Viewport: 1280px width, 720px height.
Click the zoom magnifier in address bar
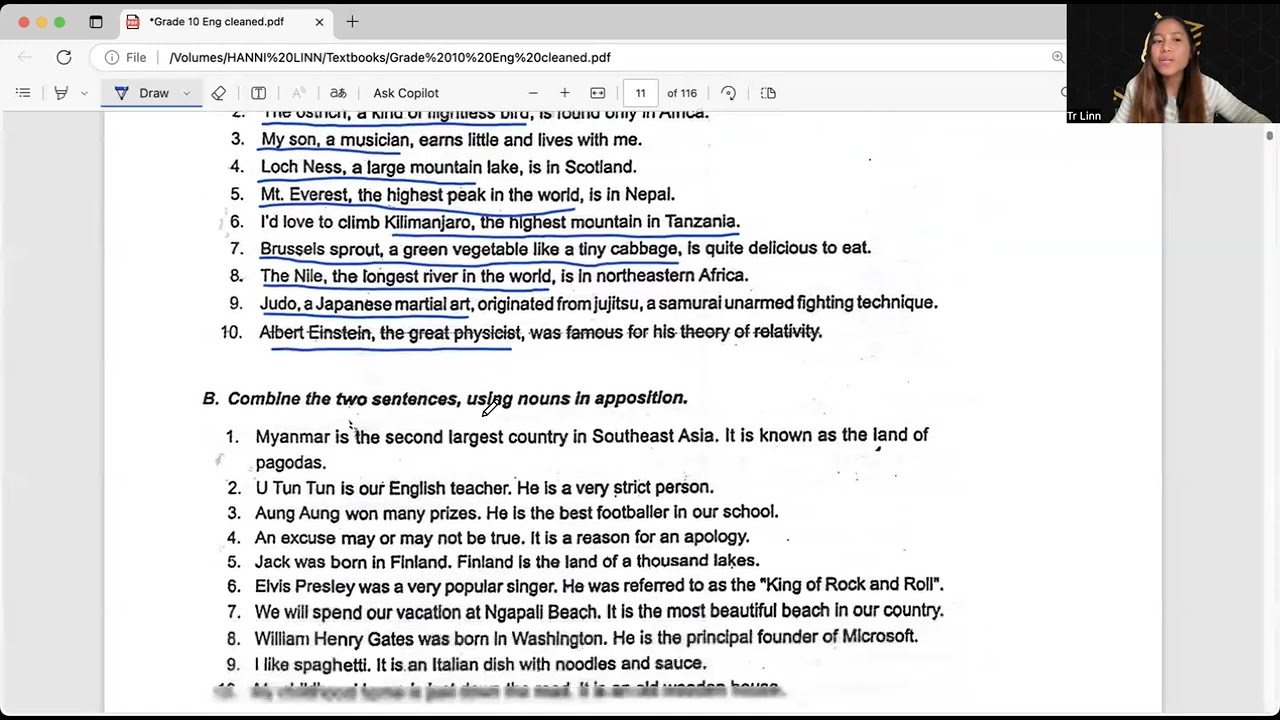coord(1057,57)
